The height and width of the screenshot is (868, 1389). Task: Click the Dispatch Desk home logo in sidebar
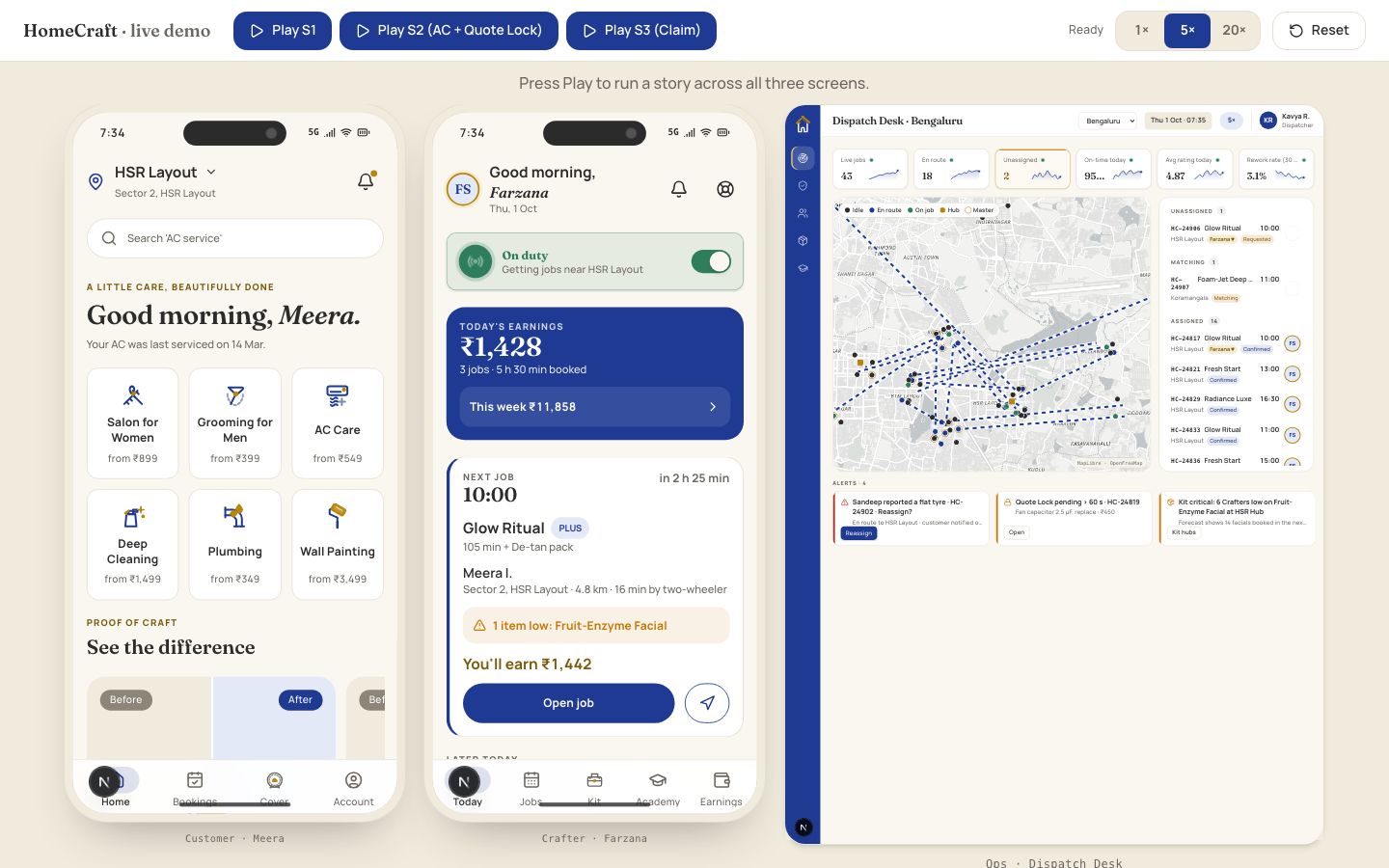[803, 124]
